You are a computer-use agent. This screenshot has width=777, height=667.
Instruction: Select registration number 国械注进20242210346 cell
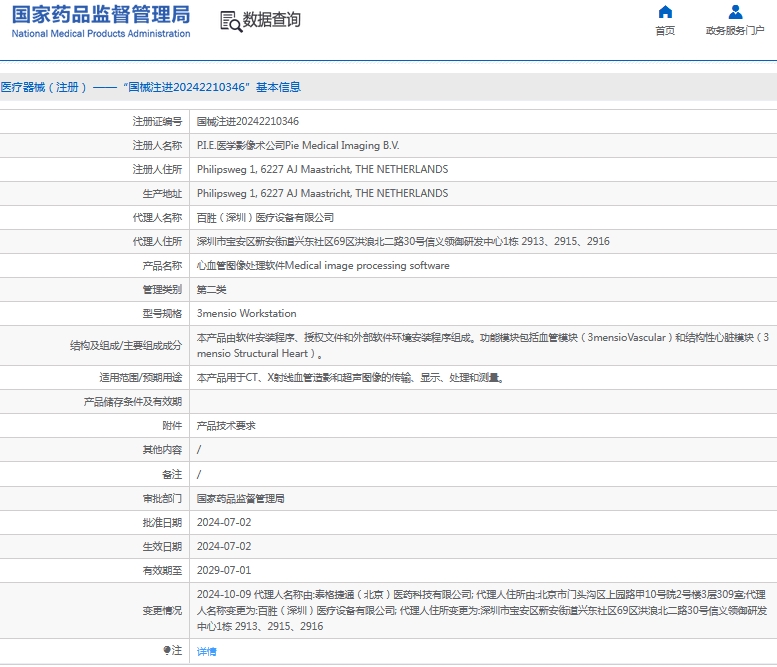click(x=248, y=121)
